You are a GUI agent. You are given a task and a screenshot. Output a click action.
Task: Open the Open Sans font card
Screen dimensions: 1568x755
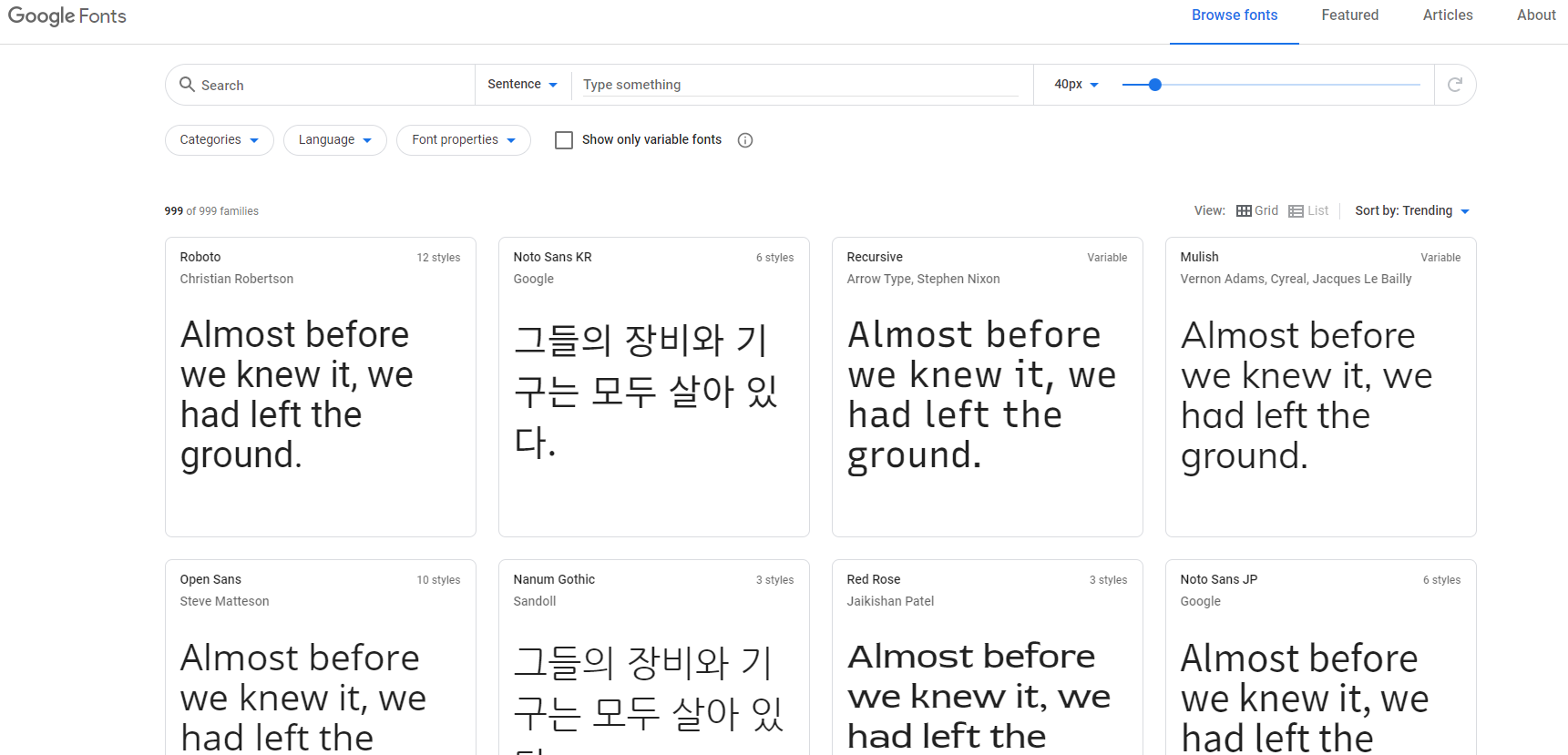click(x=321, y=658)
